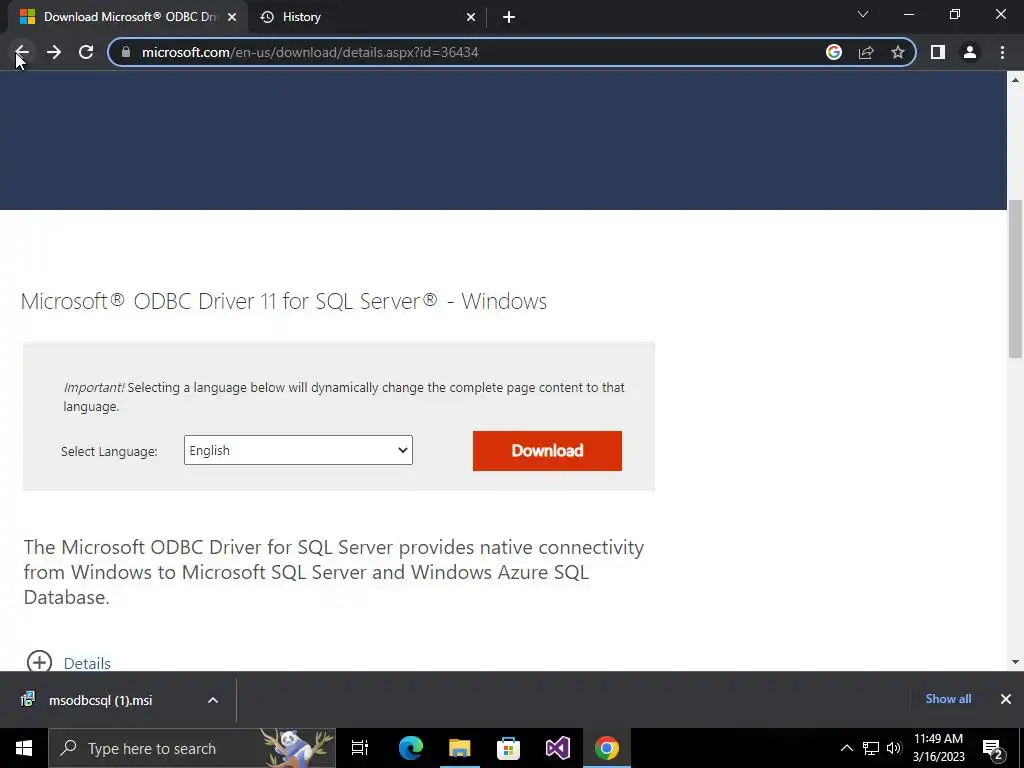The image size is (1024, 768).
Task: Click the red Download button
Action: (x=547, y=451)
